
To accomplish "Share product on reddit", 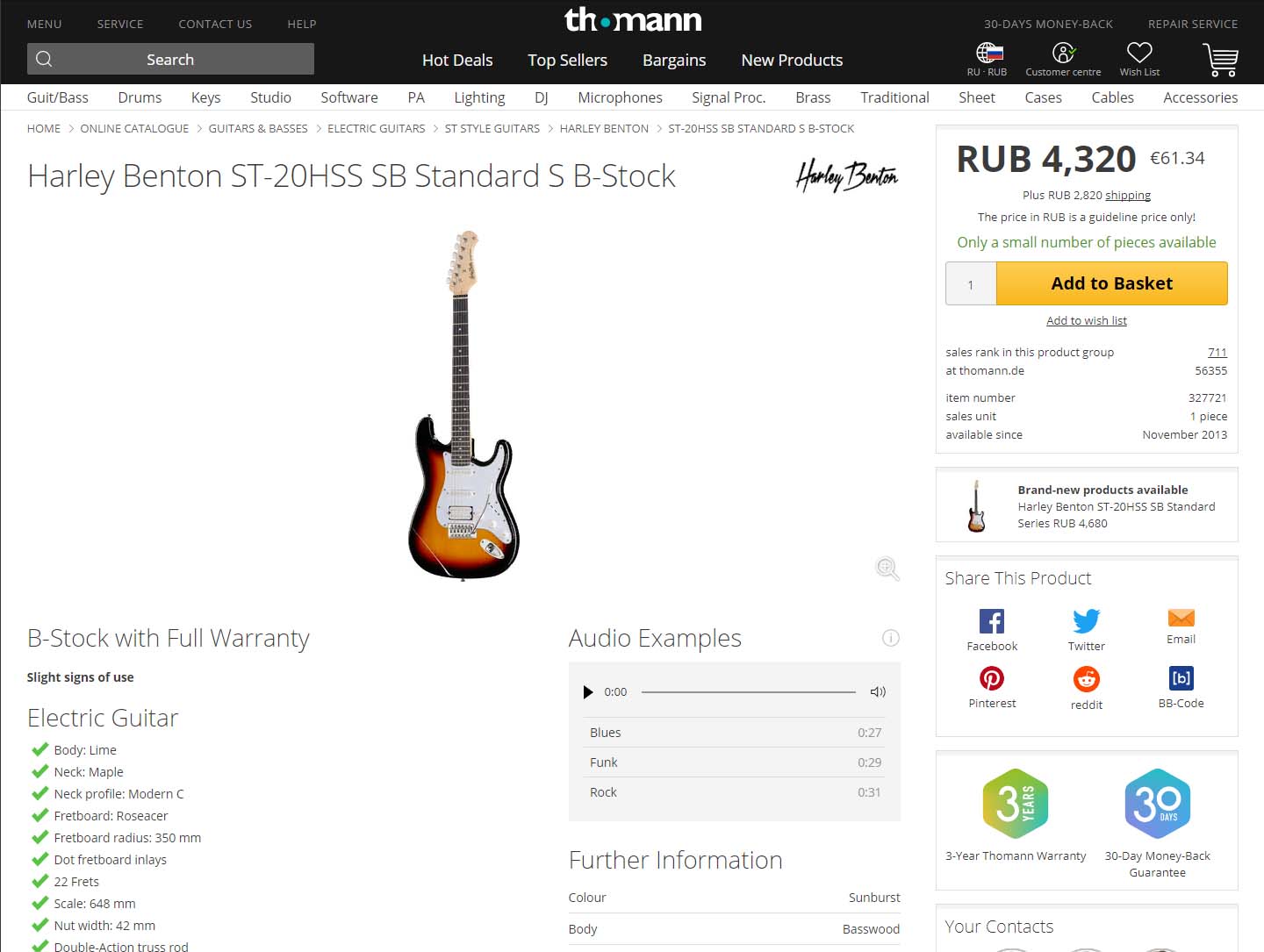I will point(1086,679).
